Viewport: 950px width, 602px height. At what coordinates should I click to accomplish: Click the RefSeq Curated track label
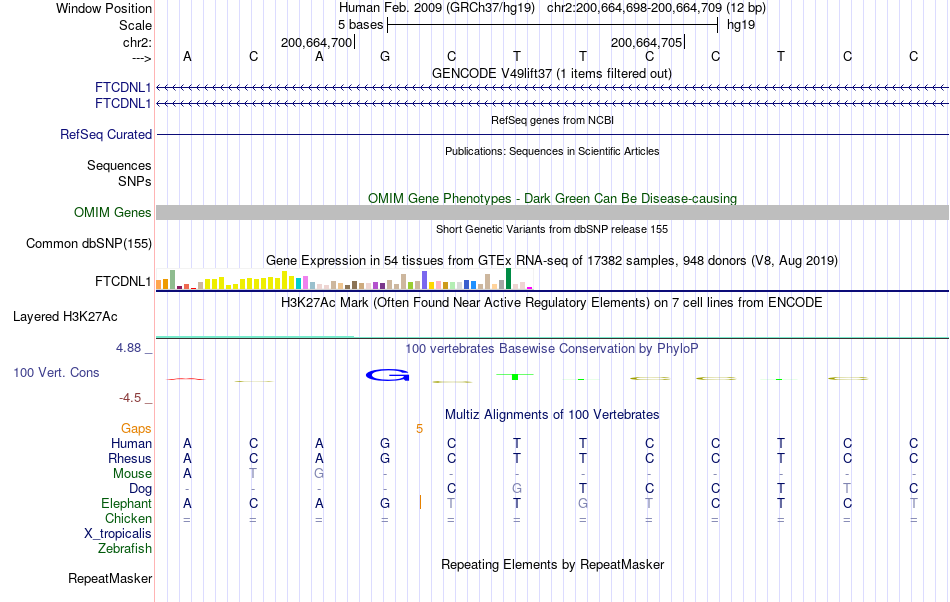(x=106, y=134)
